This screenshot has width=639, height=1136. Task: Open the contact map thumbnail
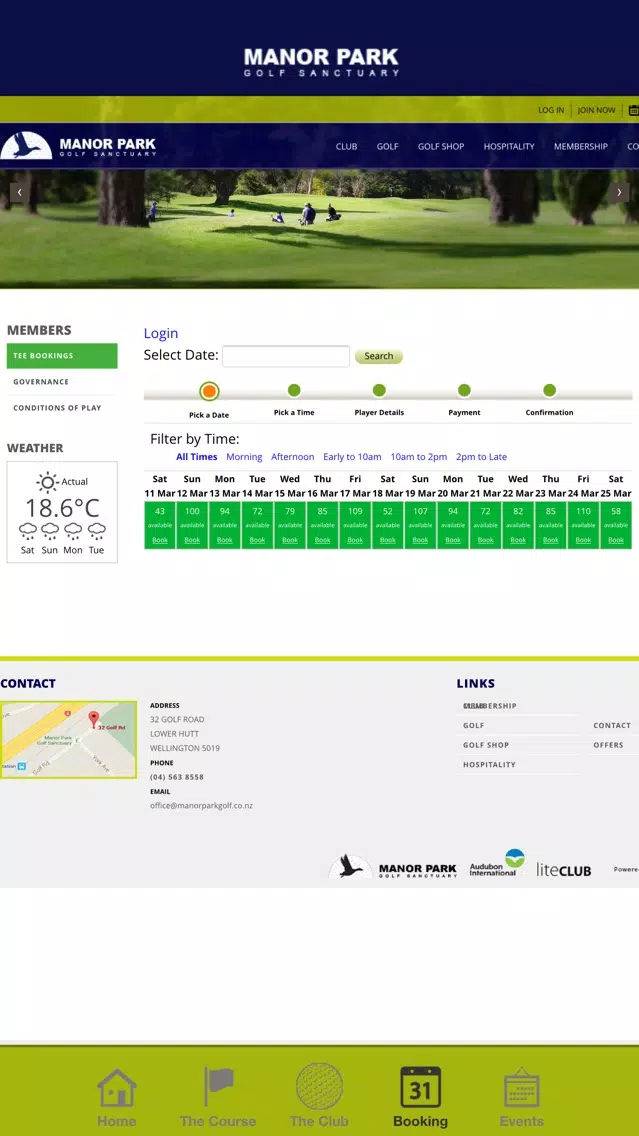coord(68,740)
